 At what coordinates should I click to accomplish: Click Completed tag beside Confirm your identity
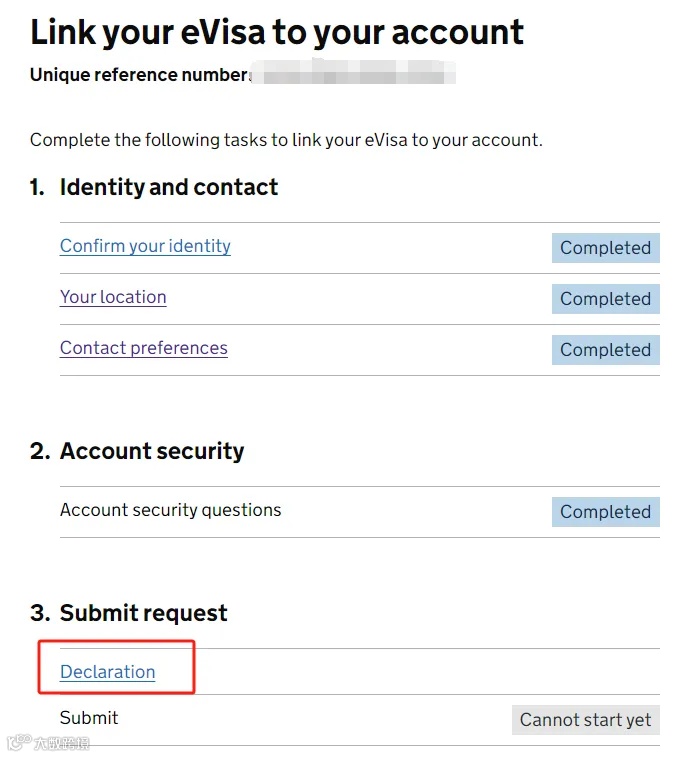[x=606, y=248]
